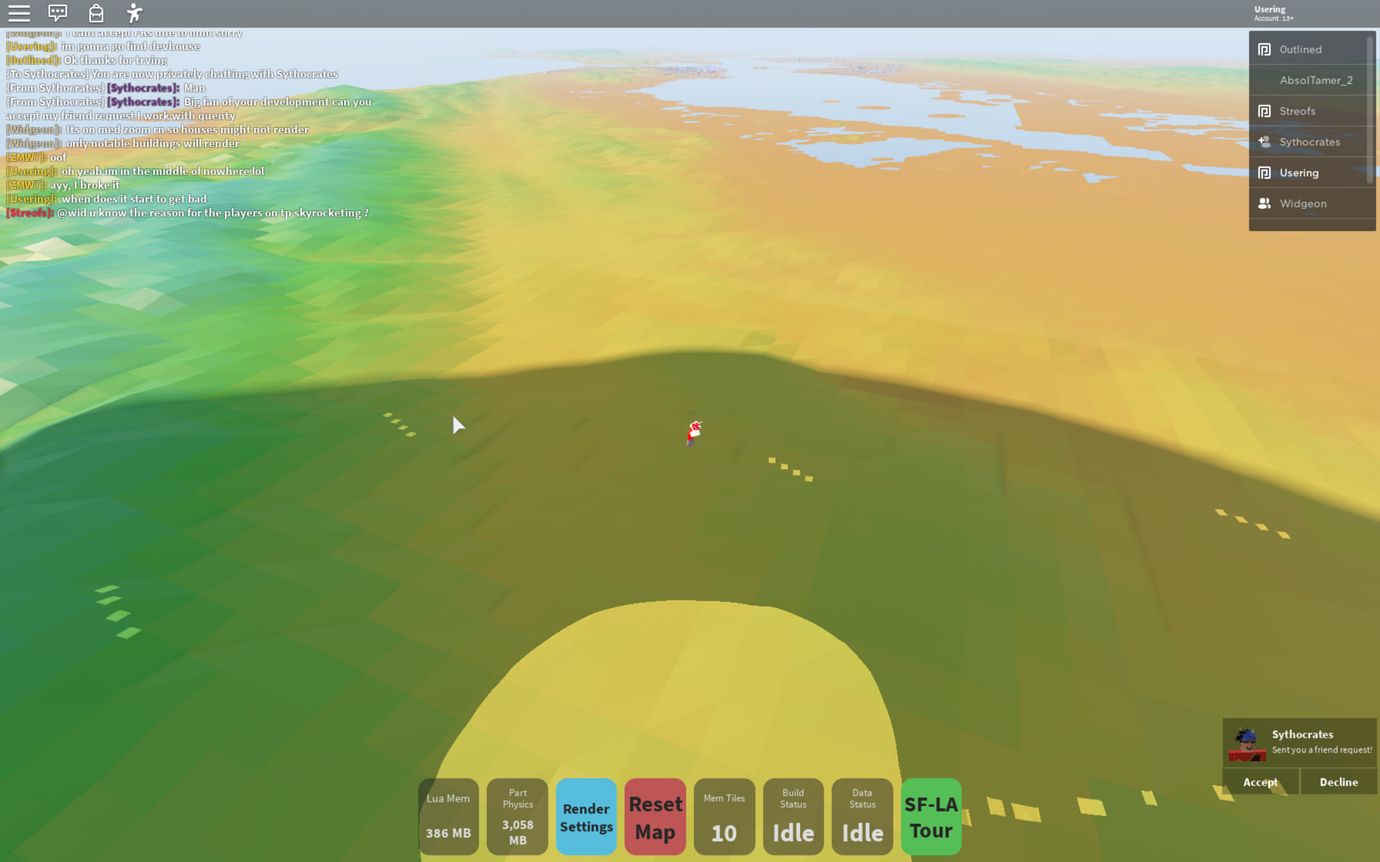This screenshot has height=862, width=1380.
Task: Click the friend-request icon next to Sythocrates
Action: (x=1263, y=141)
